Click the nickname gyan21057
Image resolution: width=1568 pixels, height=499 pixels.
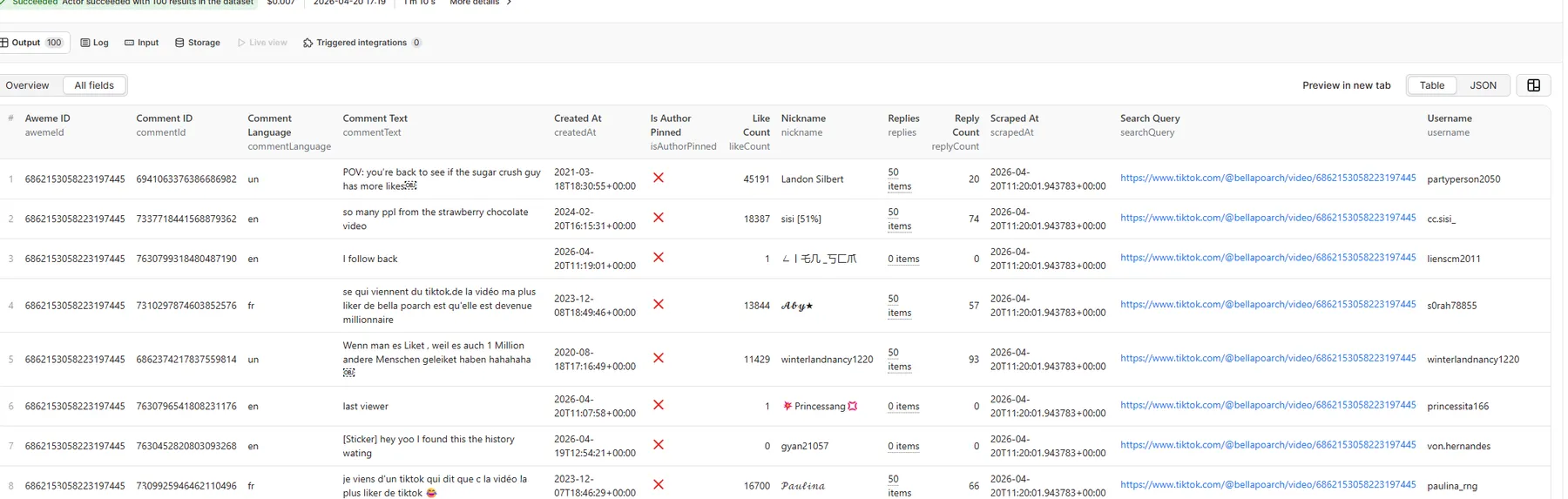tap(804, 446)
